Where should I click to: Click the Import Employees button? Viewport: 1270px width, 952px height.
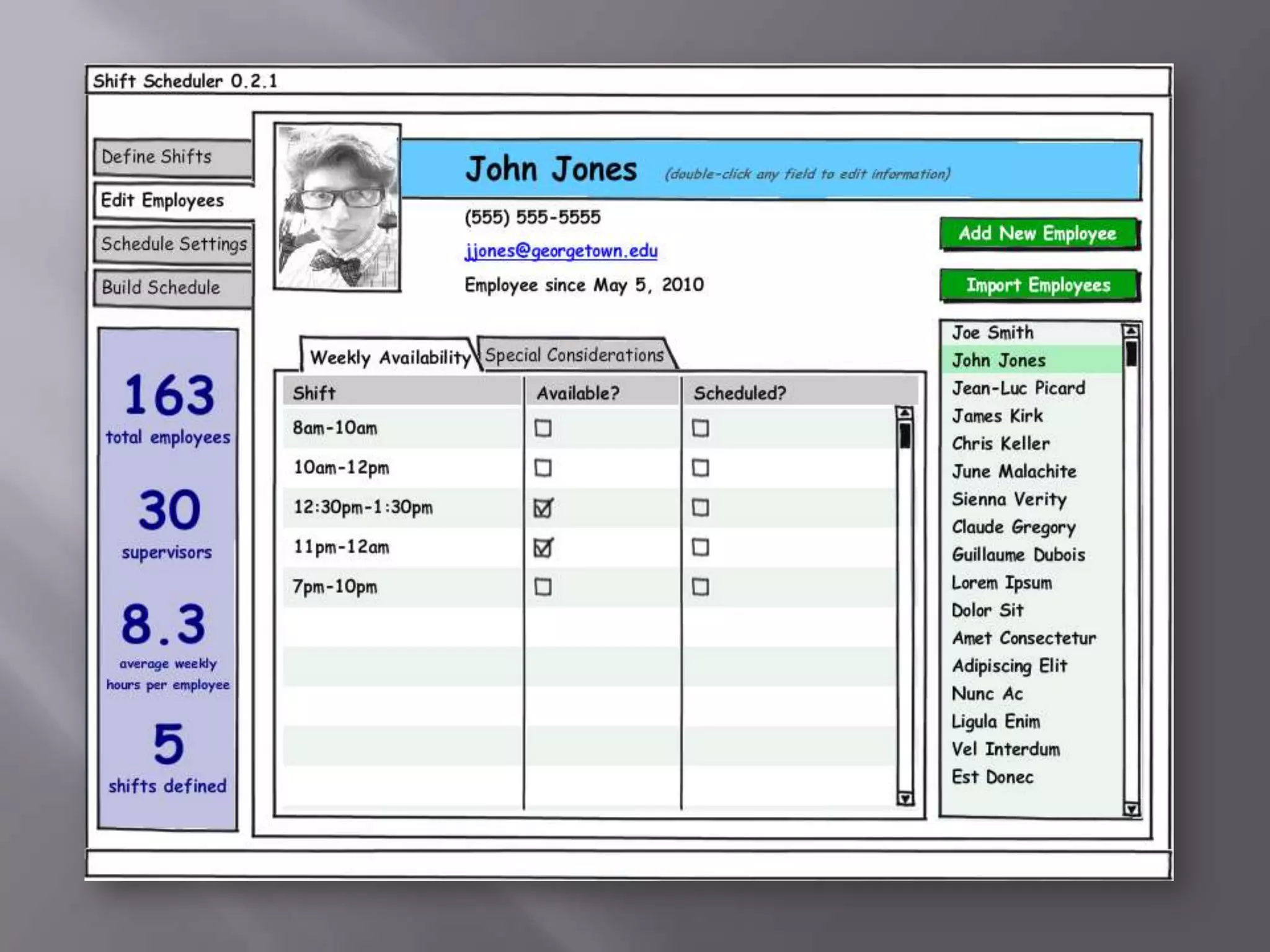(x=1039, y=285)
